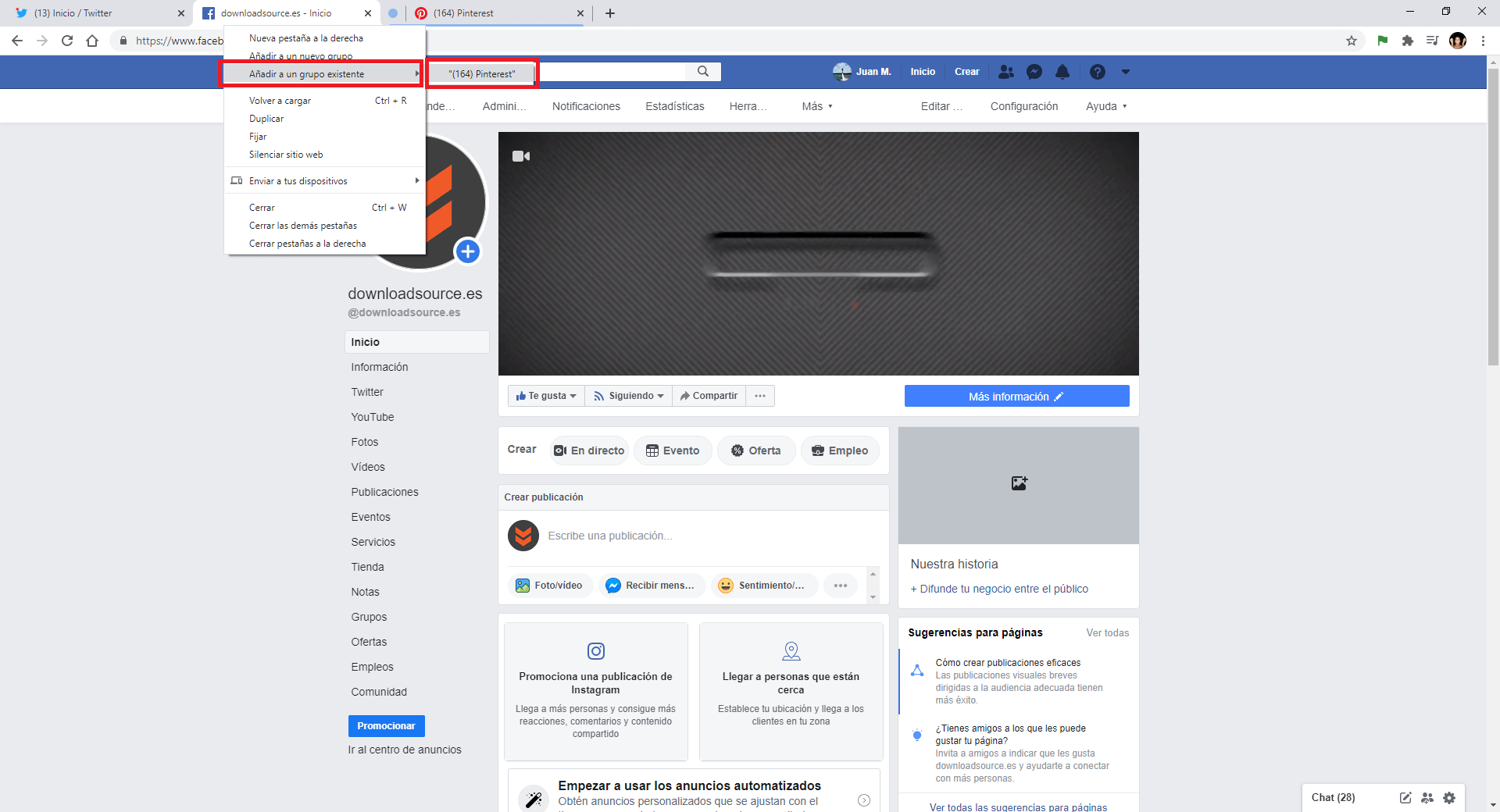Click the Evento create button
Viewport: 1500px width, 812px height.
pyautogui.click(x=673, y=451)
